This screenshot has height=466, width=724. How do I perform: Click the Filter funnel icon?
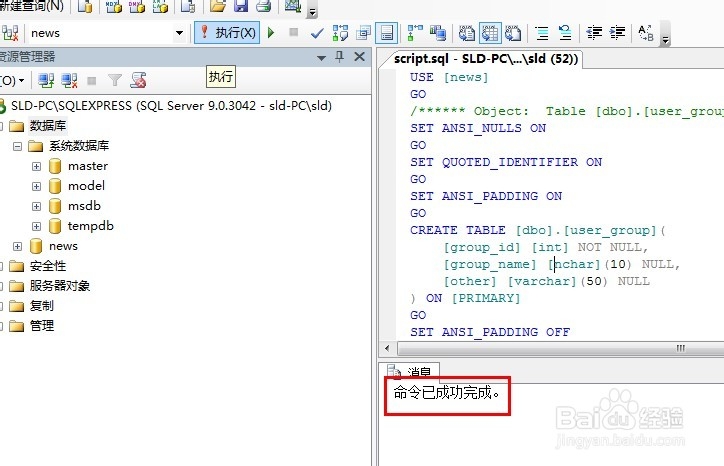pyautogui.click(x=115, y=80)
